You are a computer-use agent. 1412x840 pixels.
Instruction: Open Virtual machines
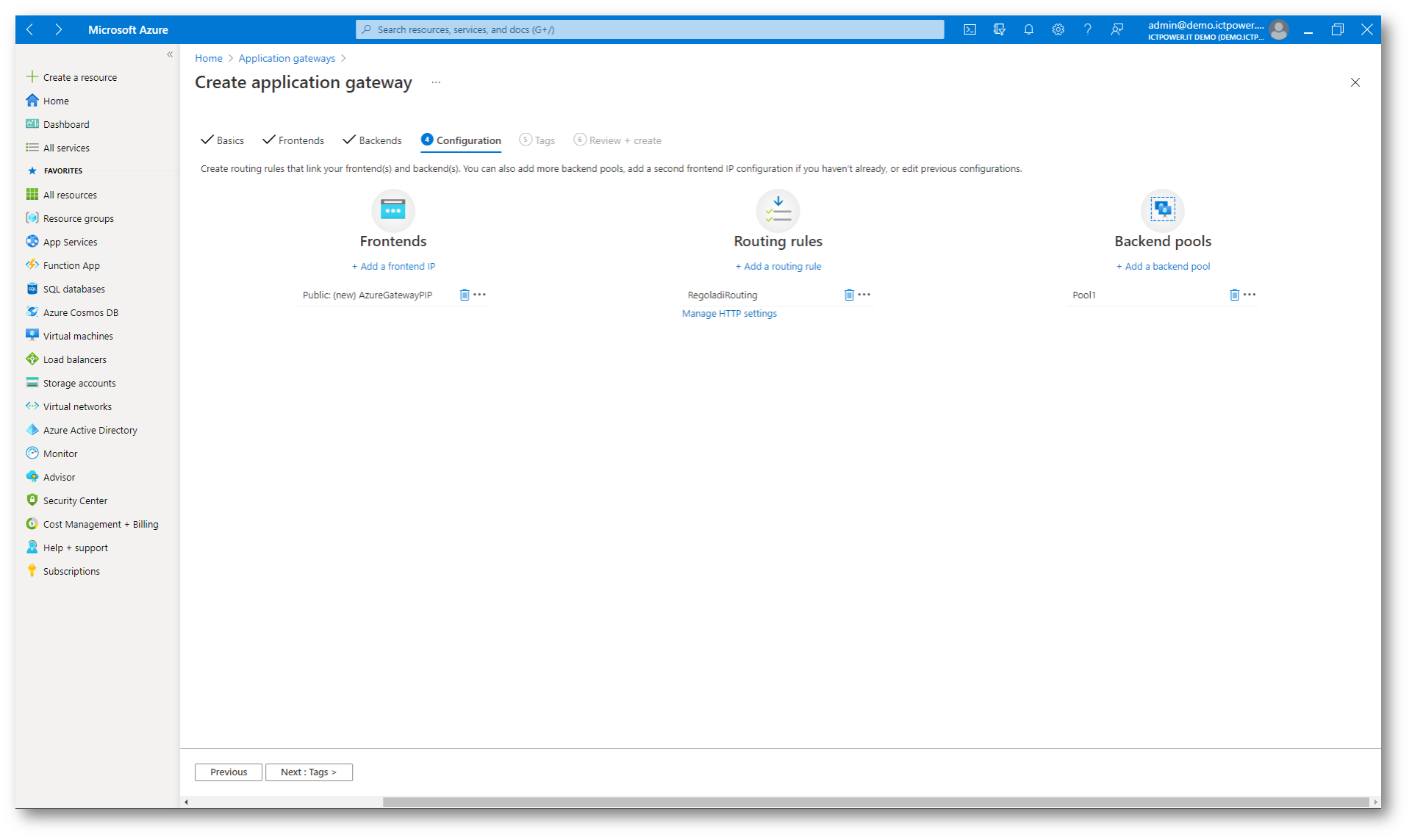tap(69, 336)
